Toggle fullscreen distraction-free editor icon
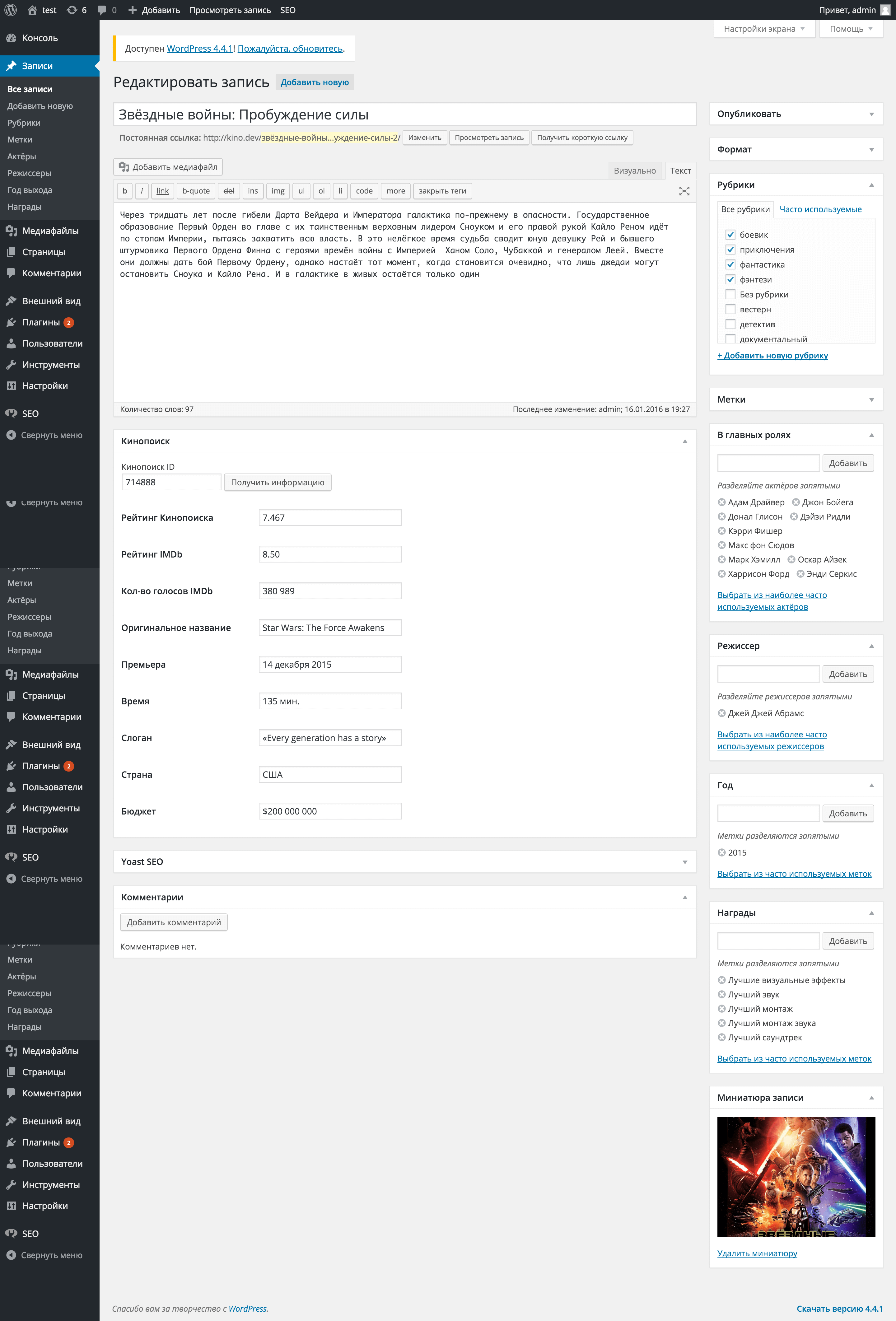Viewport: 896px width, 1321px height. click(x=684, y=191)
